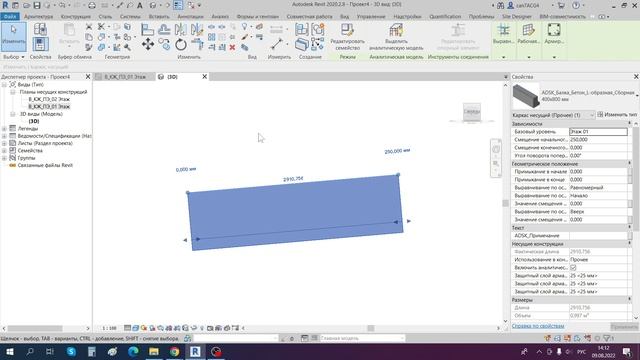Image resolution: width=640 pixels, height=360 pixels.
Task: Switch to the Site Designer ribbon tab
Action: [x=517, y=16]
